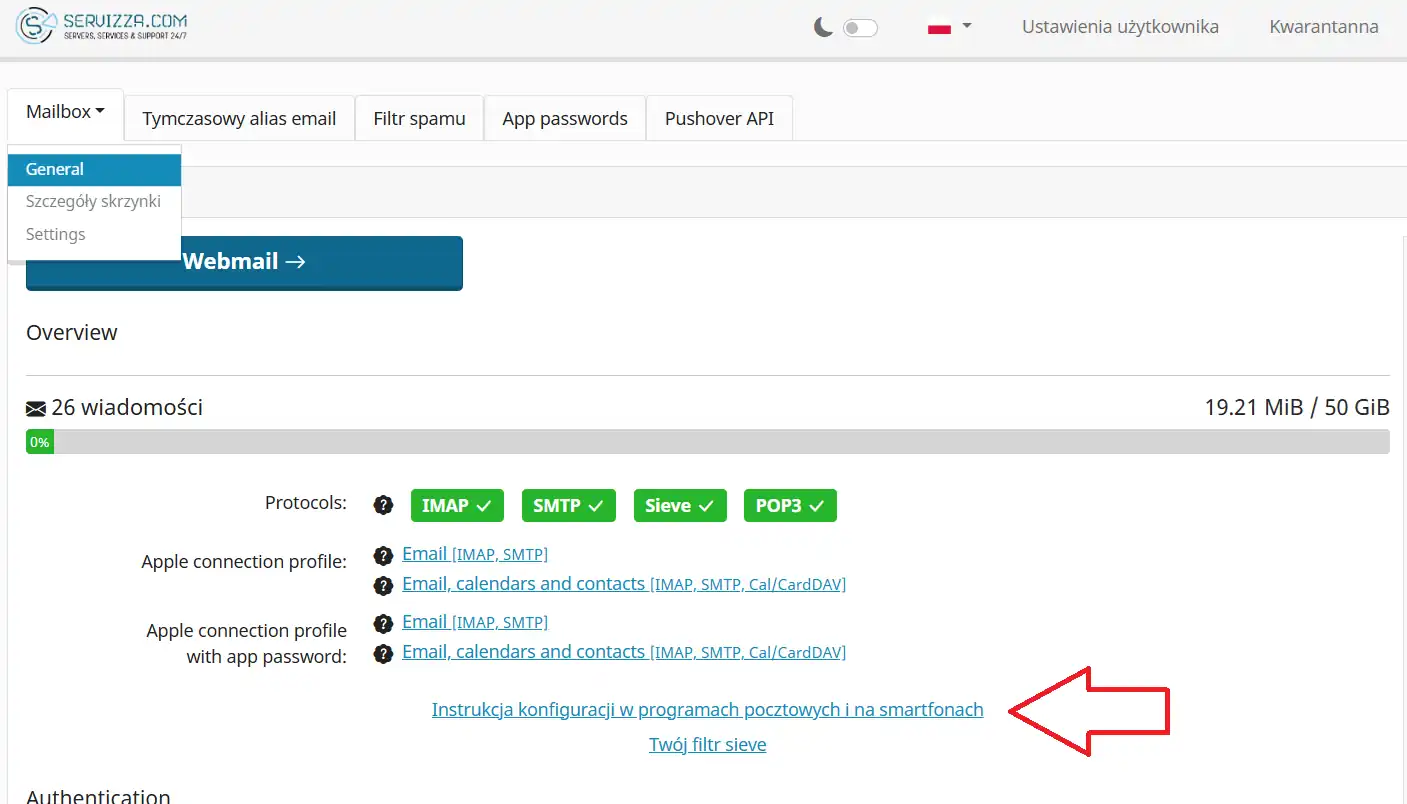The image size is (1407, 804).
Task: Open Instrukcja konfiguracji w programach pocztowych link
Action: click(x=708, y=710)
